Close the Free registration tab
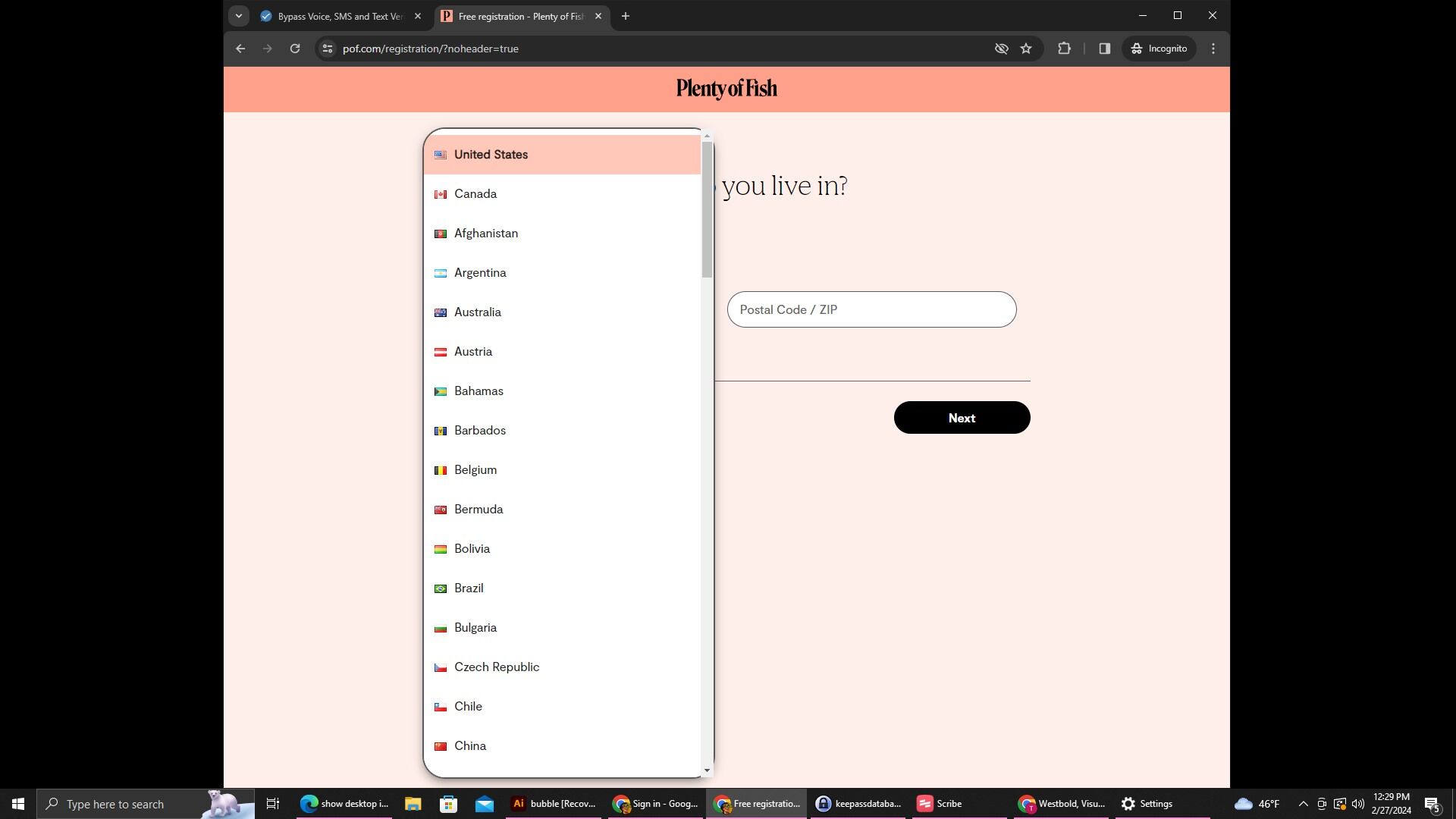The image size is (1456, 819). [598, 16]
